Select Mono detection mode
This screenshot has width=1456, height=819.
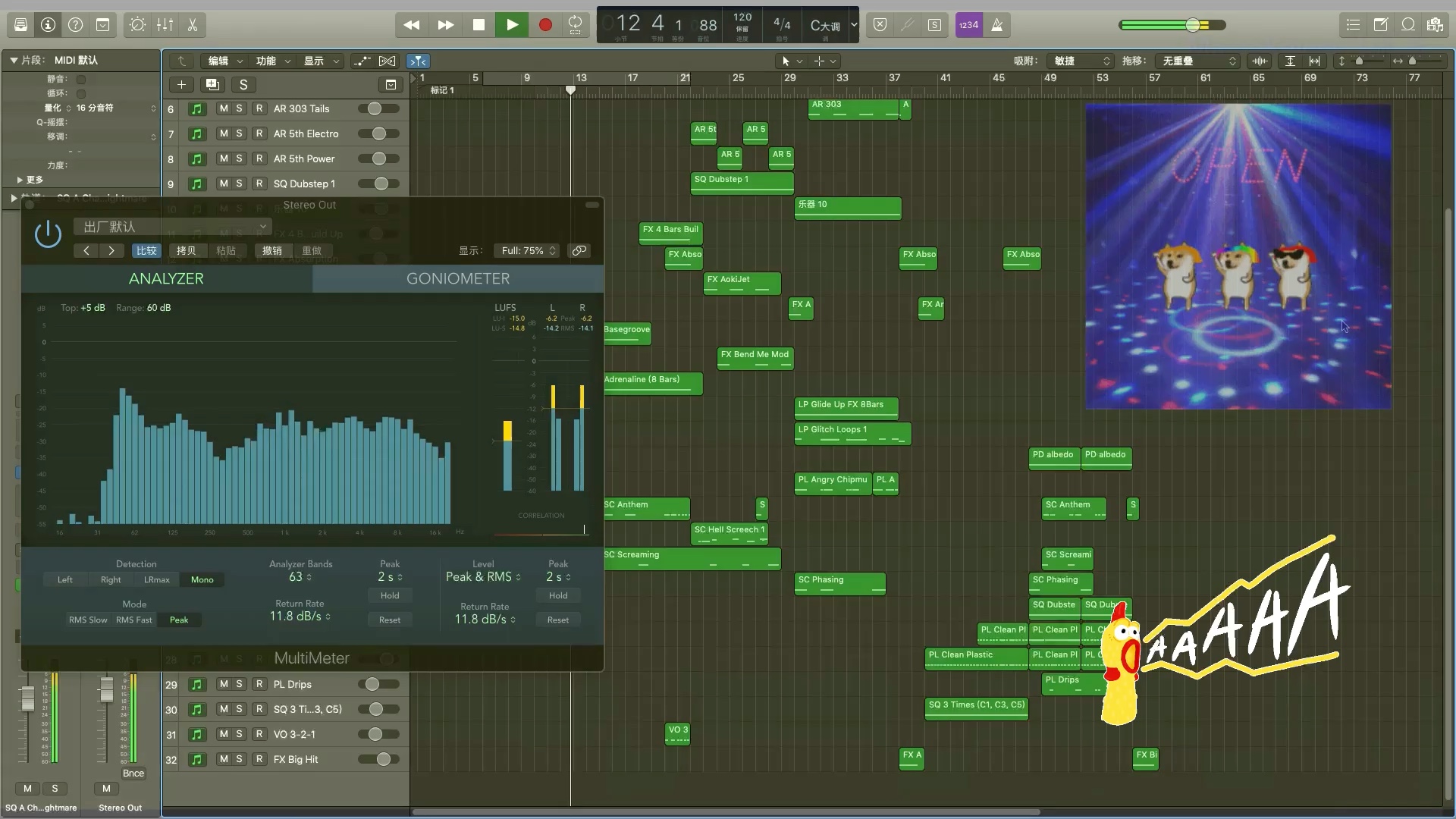[x=202, y=579]
